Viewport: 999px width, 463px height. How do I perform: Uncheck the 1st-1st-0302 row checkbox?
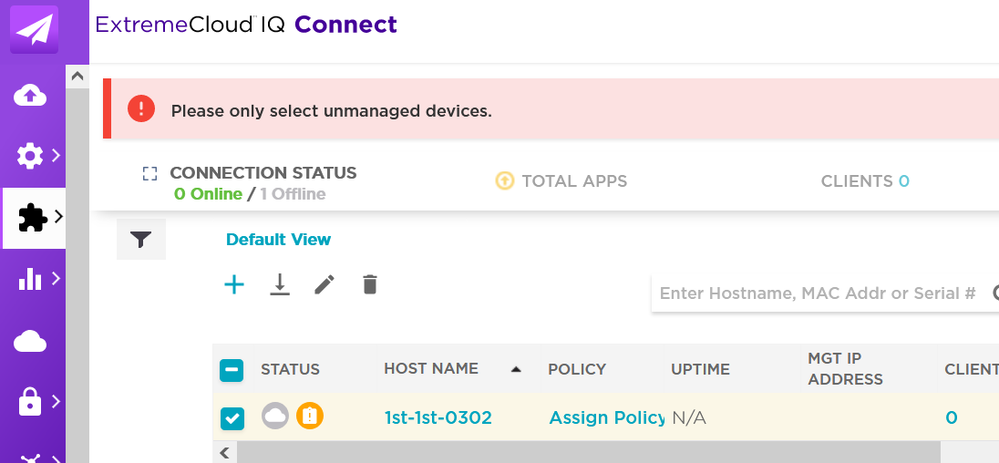232,418
